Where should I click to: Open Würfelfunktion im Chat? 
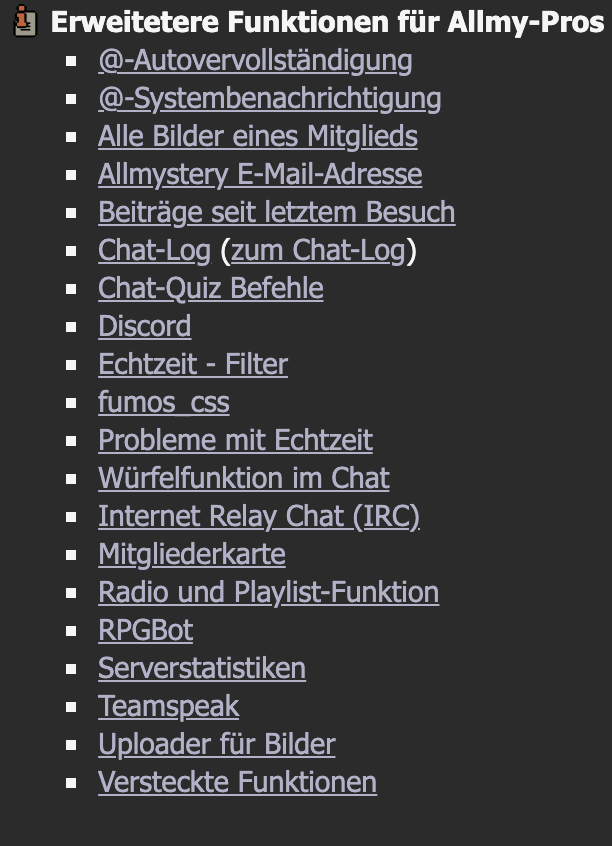tap(244, 478)
